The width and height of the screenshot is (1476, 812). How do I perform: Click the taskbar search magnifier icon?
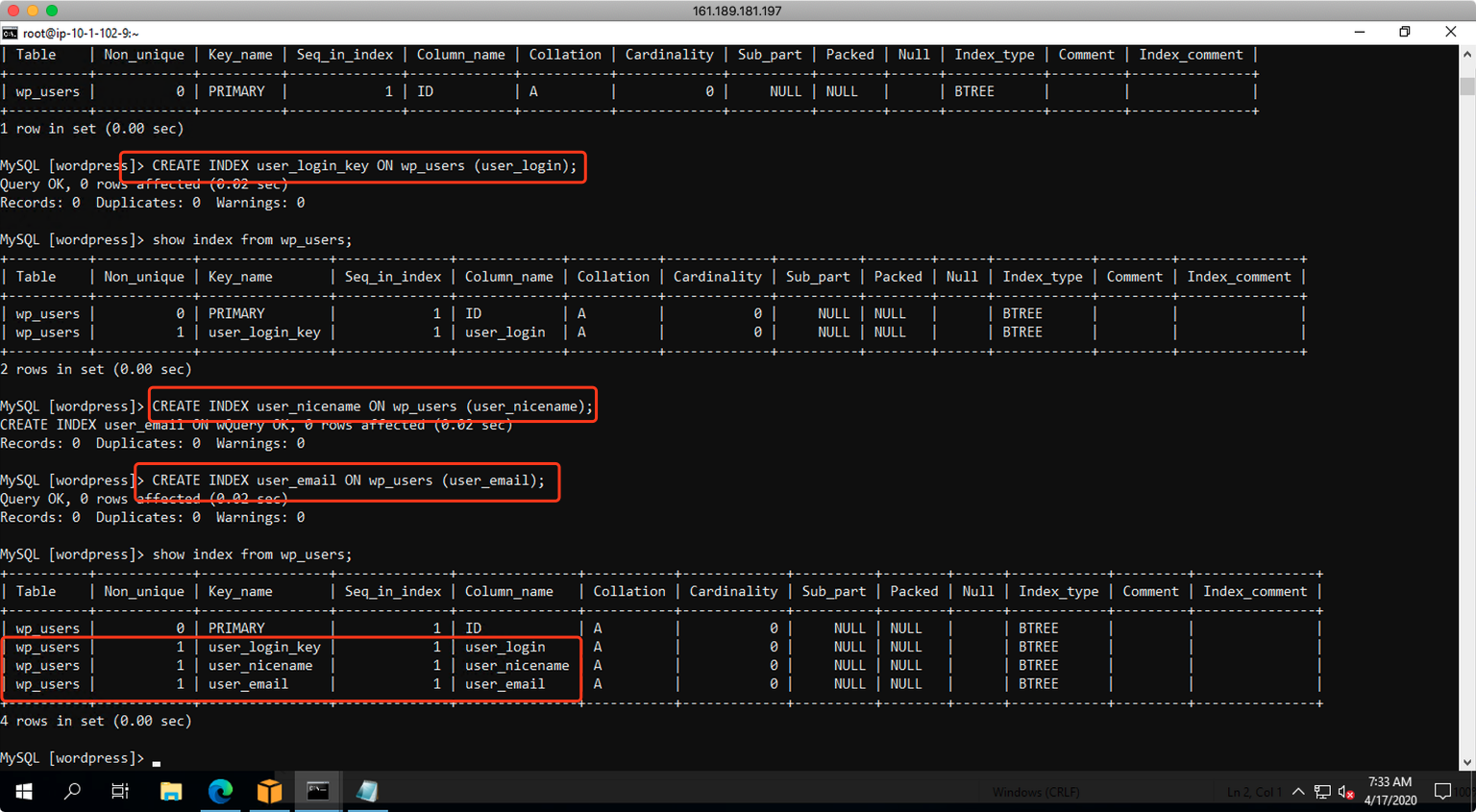coord(72,791)
